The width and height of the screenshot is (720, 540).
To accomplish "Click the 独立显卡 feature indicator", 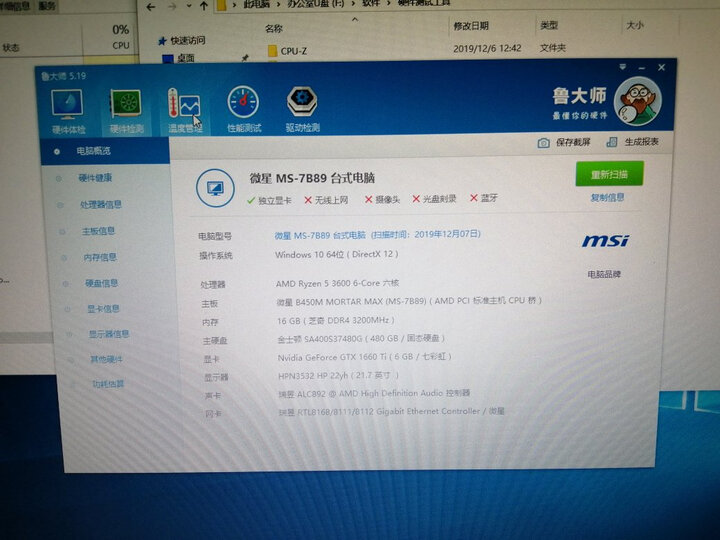I will pyautogui.click(x=269, y=200).
